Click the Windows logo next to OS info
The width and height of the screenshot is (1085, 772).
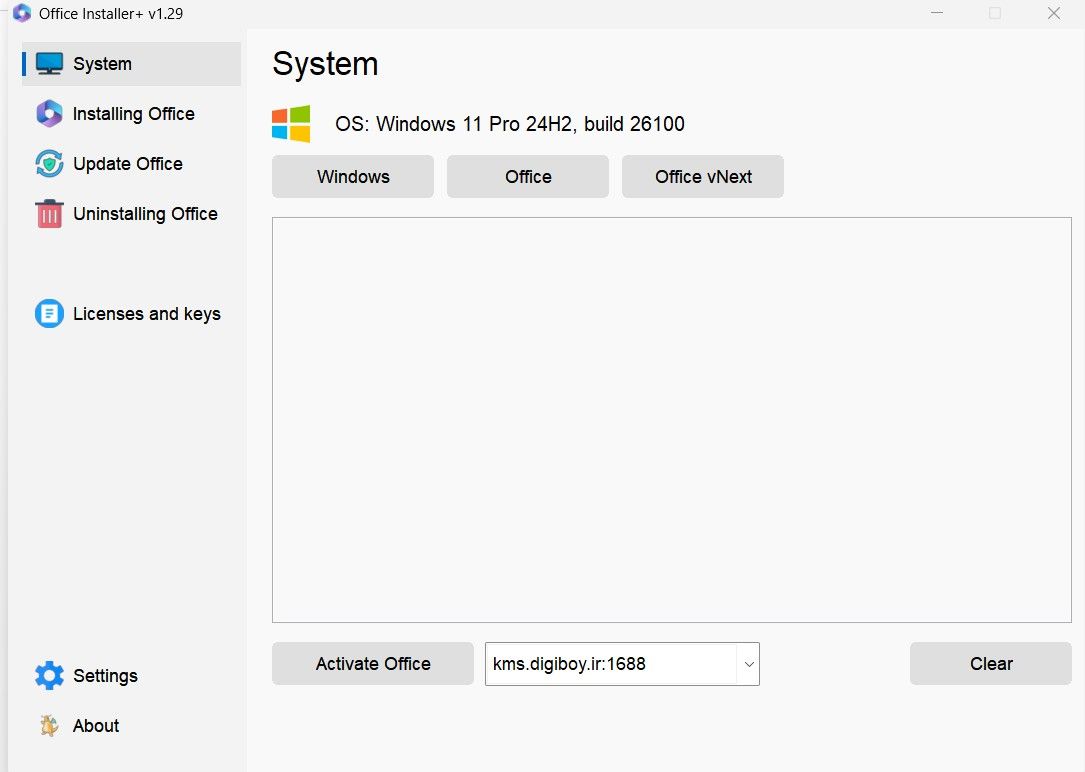pyautogui.click(x=291, y=124)
